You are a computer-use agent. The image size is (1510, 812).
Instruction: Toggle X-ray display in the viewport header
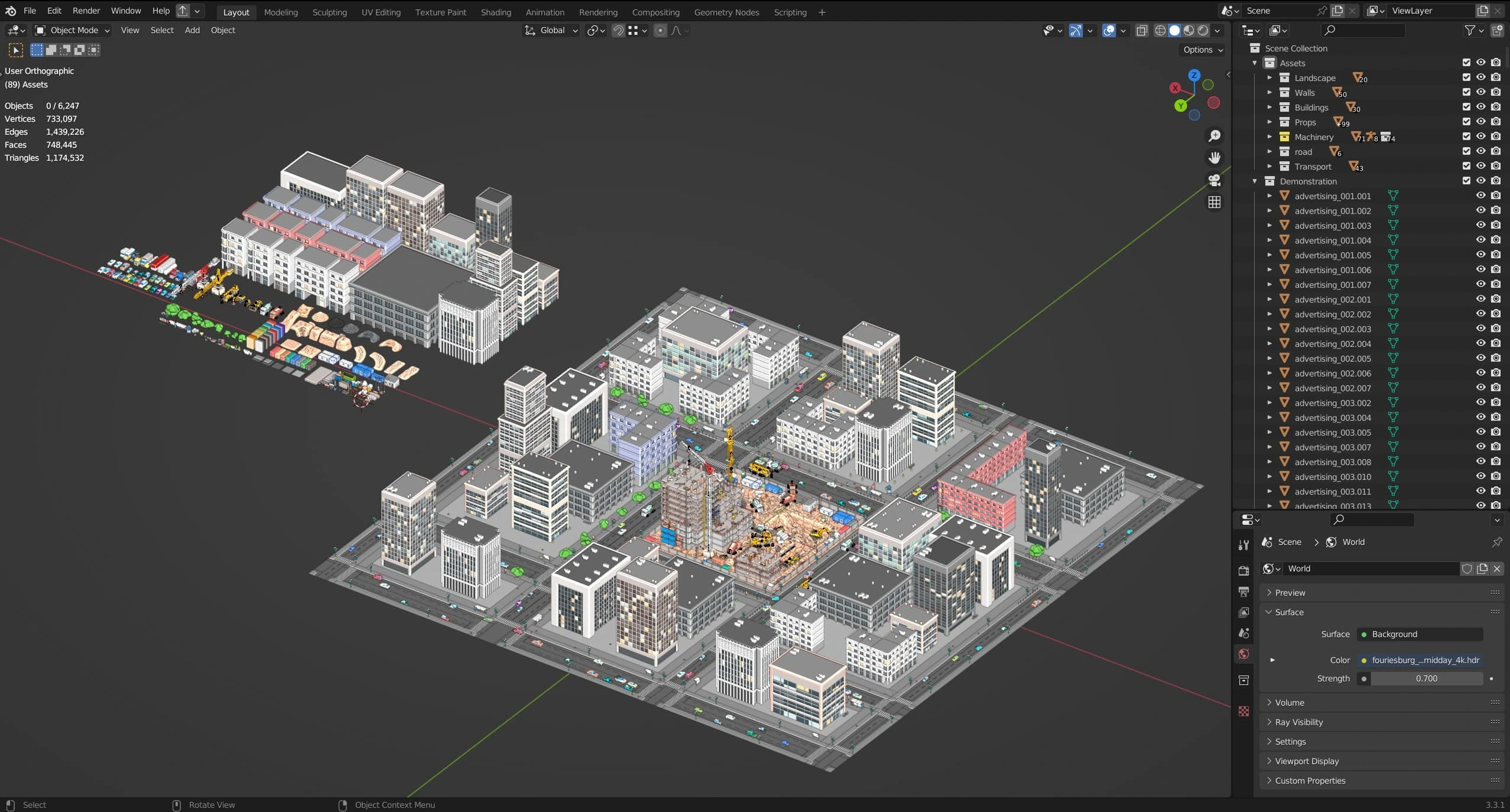point(1142,30)
